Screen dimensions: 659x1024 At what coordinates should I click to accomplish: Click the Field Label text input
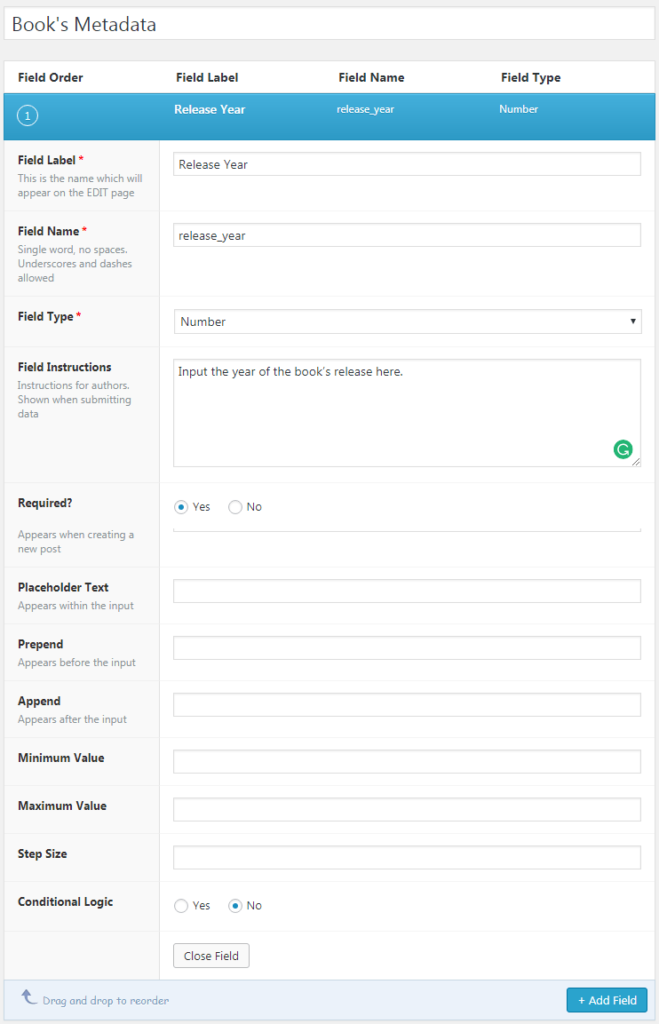407,164
